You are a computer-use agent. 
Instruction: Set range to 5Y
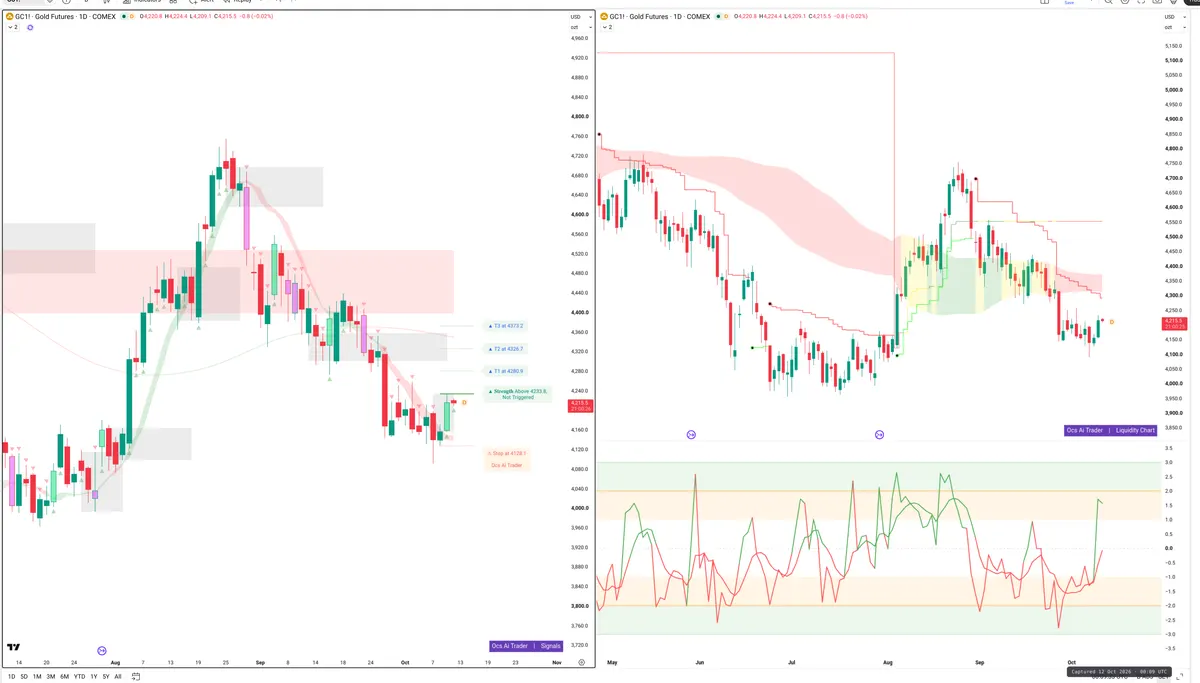click(x=106, y=676)
